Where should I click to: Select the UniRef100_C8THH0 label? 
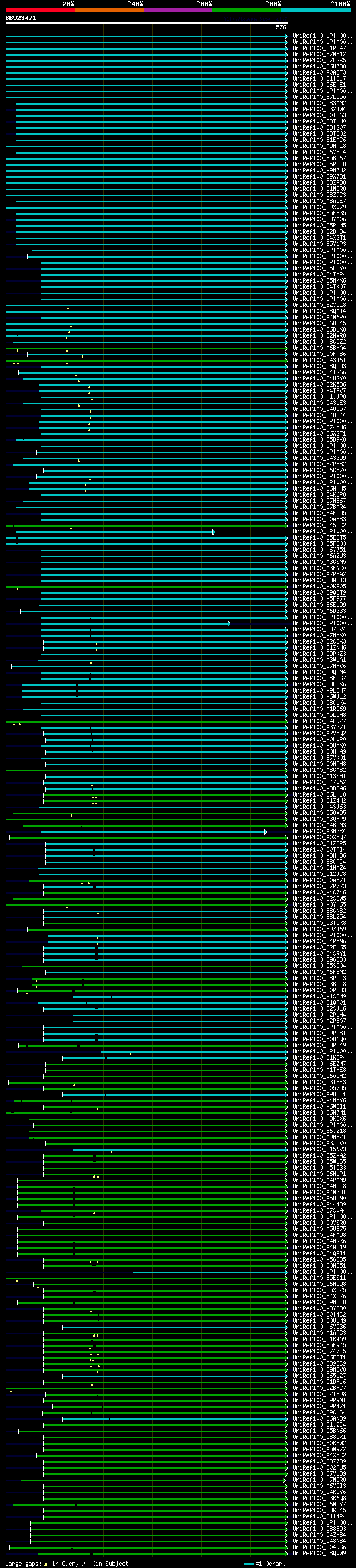tap(319, 122)
